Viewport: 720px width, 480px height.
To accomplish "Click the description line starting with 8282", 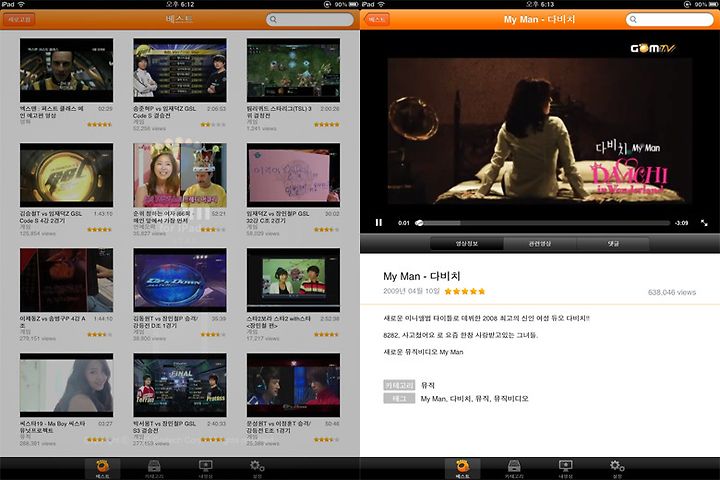I will pyautogui.click(x=460, y=335).
